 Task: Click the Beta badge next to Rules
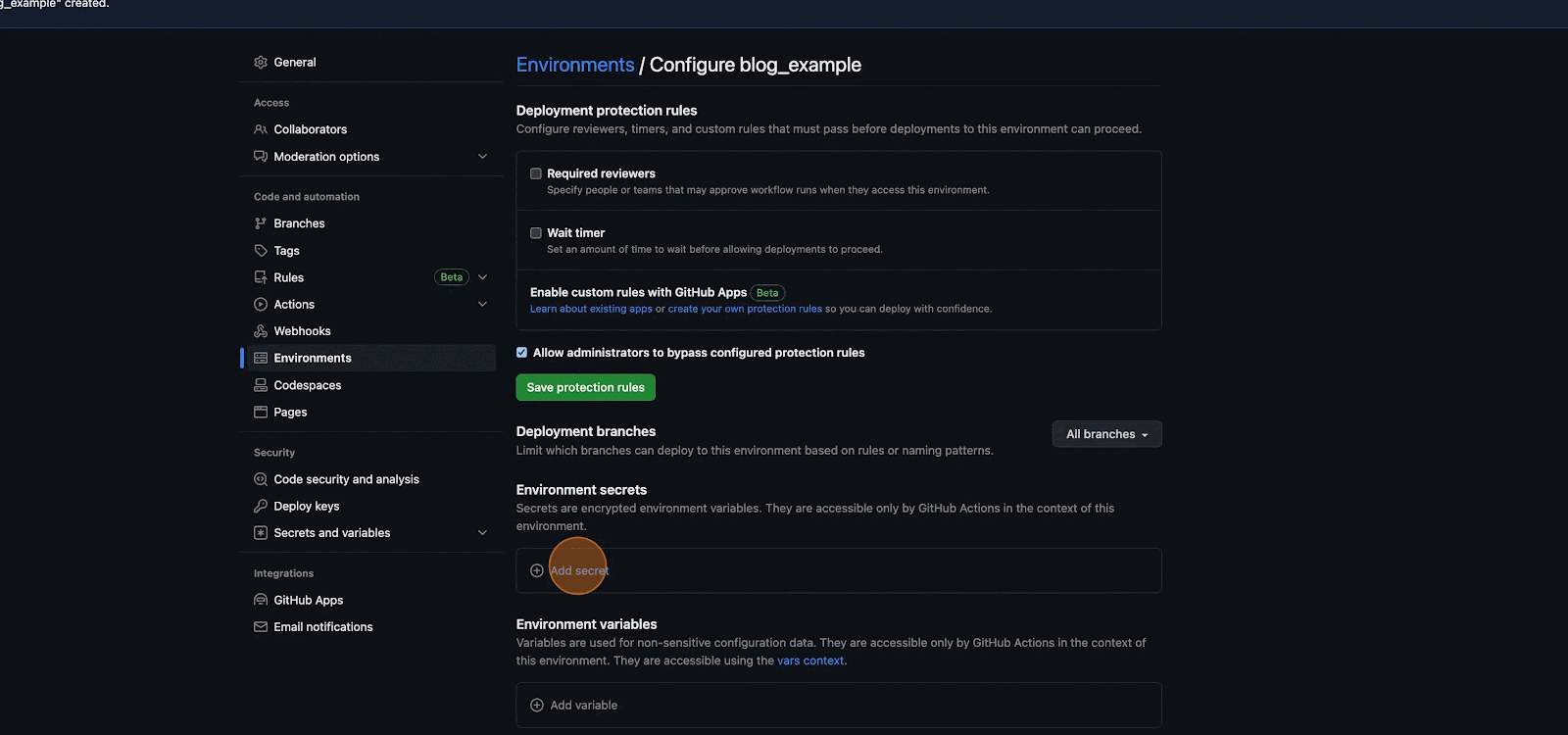(x=452, y=277)
